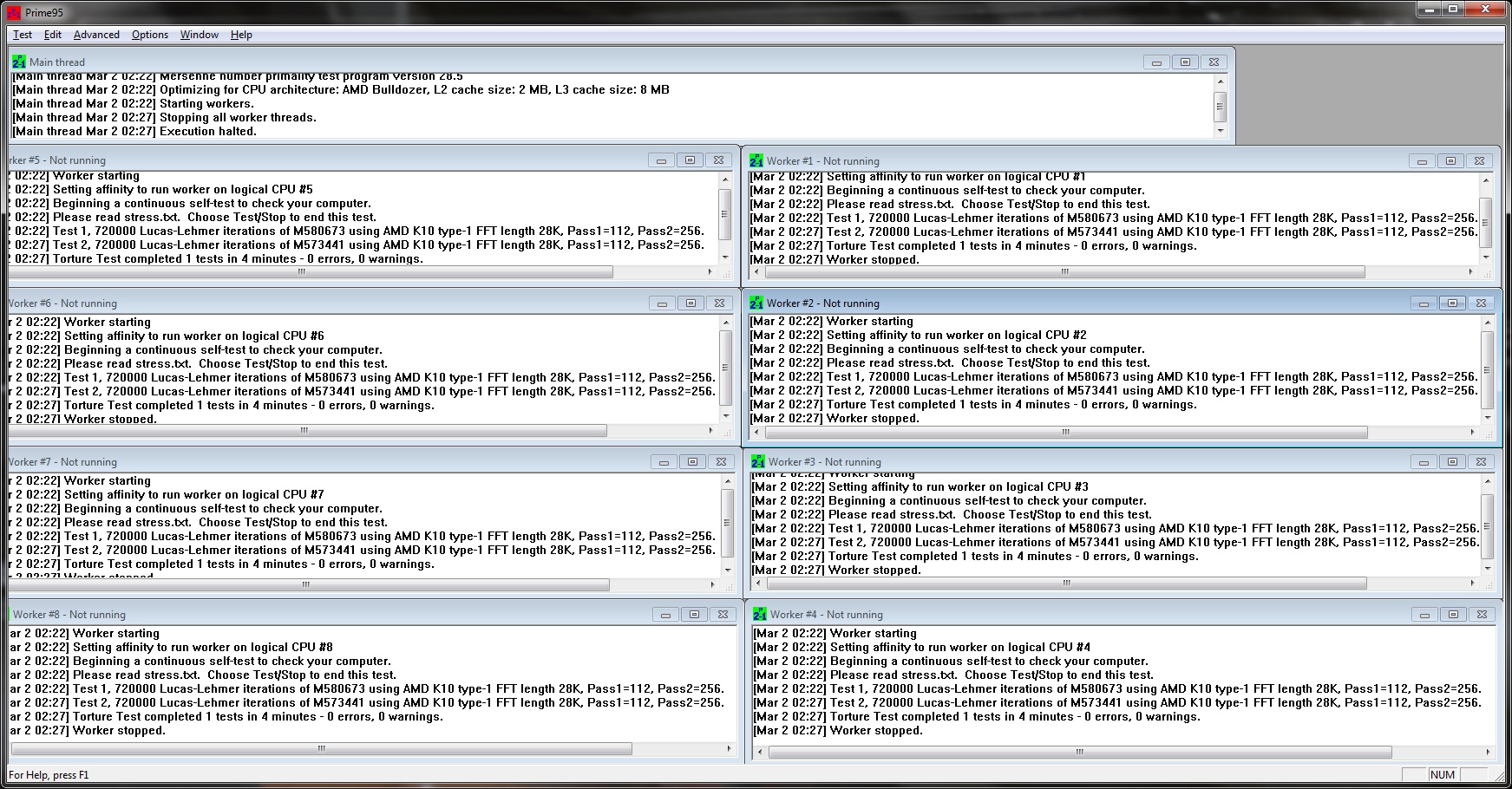Image resolution: width=1512 pixels, height=789 pixels.
Task: Minimize the Worker #2 window
Action: (1424, 303)
